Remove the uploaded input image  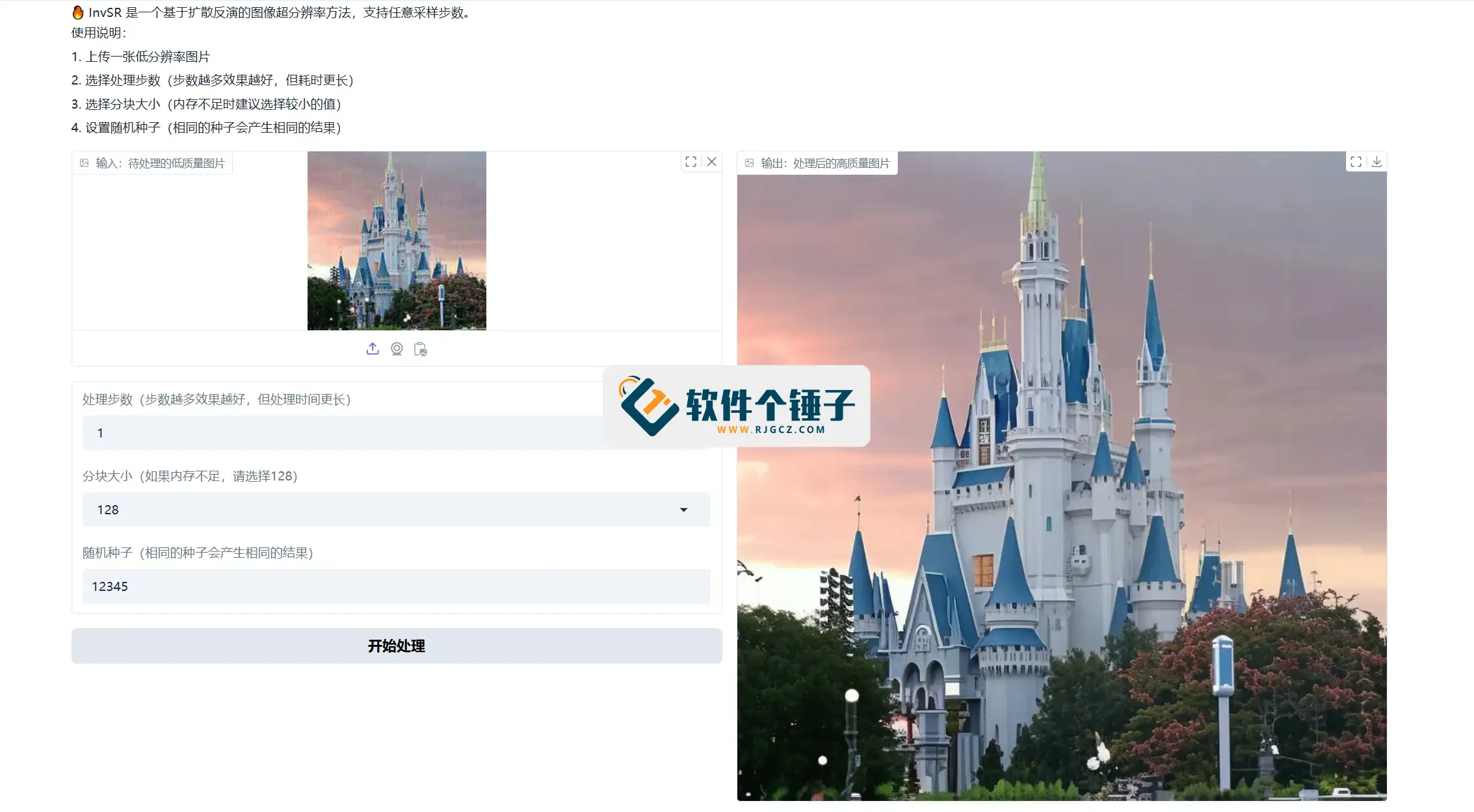712,162
